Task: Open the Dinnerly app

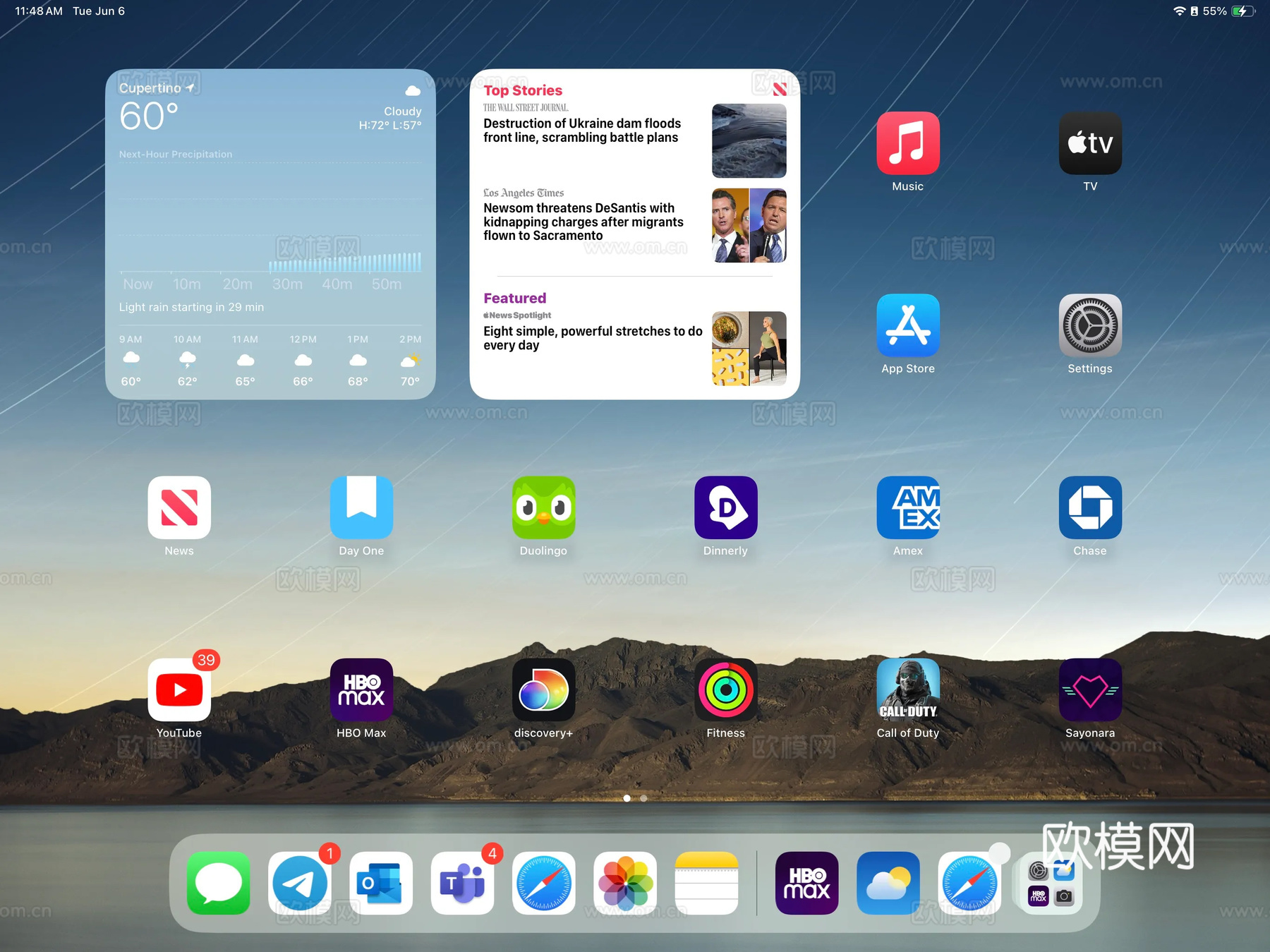Action: coord(725,507)
